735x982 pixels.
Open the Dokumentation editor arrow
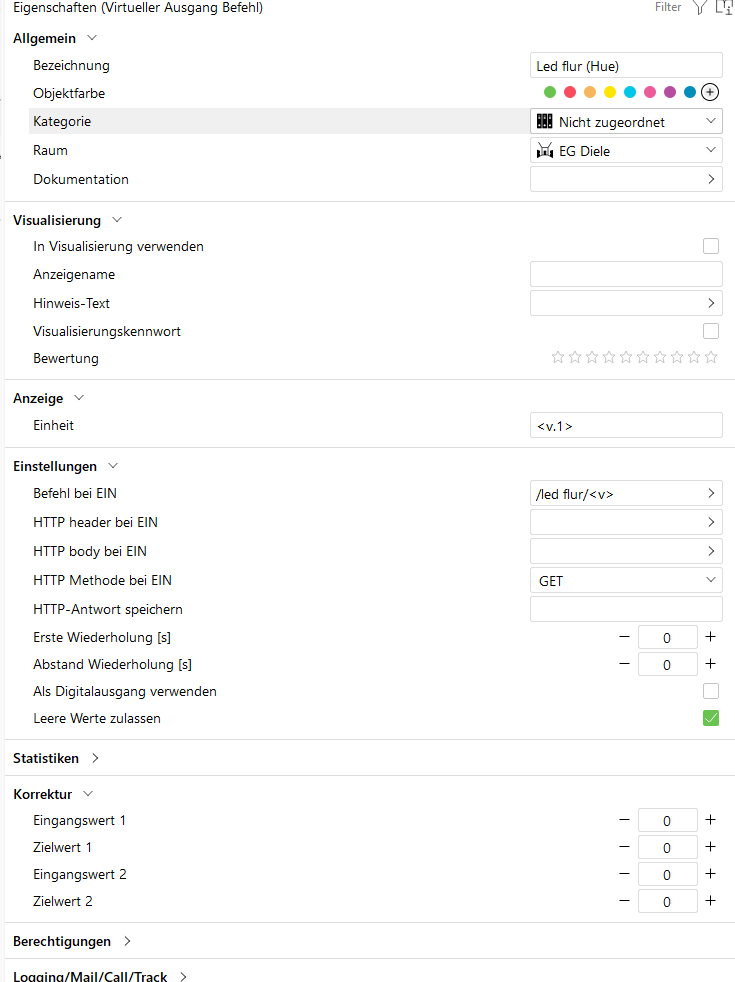[711, 179]
